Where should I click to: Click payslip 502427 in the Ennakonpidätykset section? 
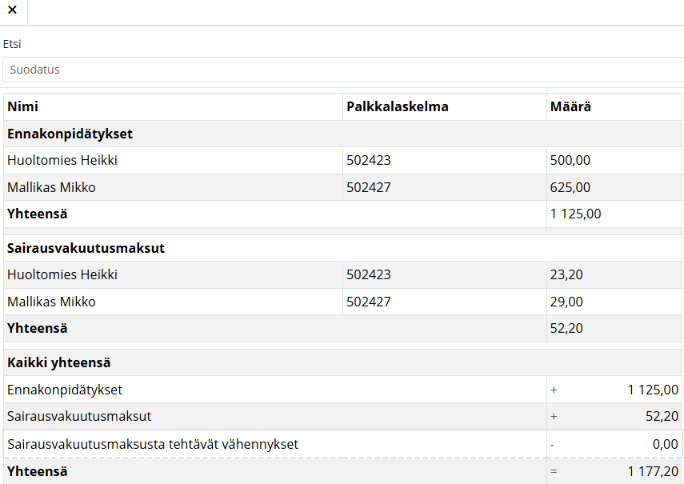pos(369,187)
